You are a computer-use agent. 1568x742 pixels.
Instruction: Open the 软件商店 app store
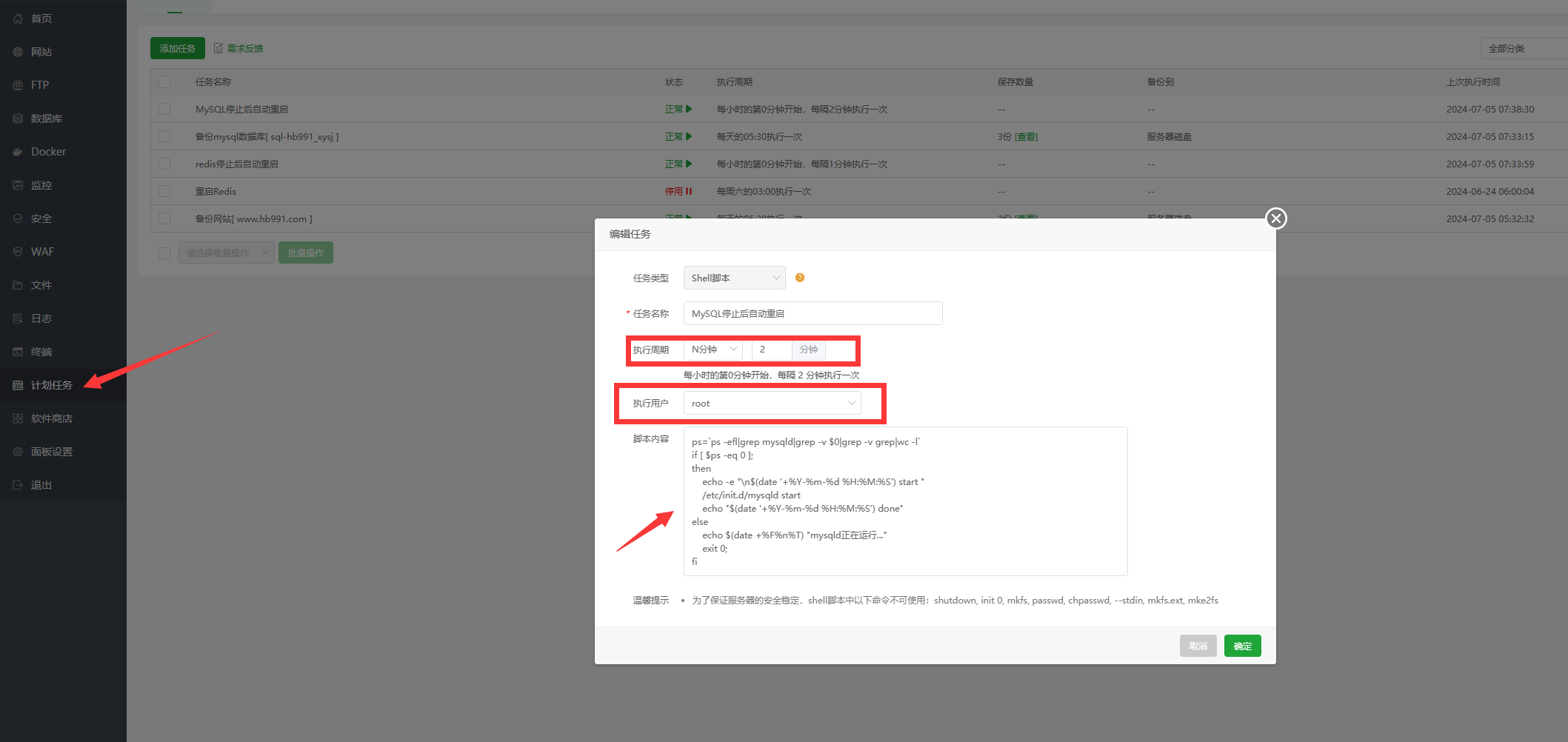point(51,418)
